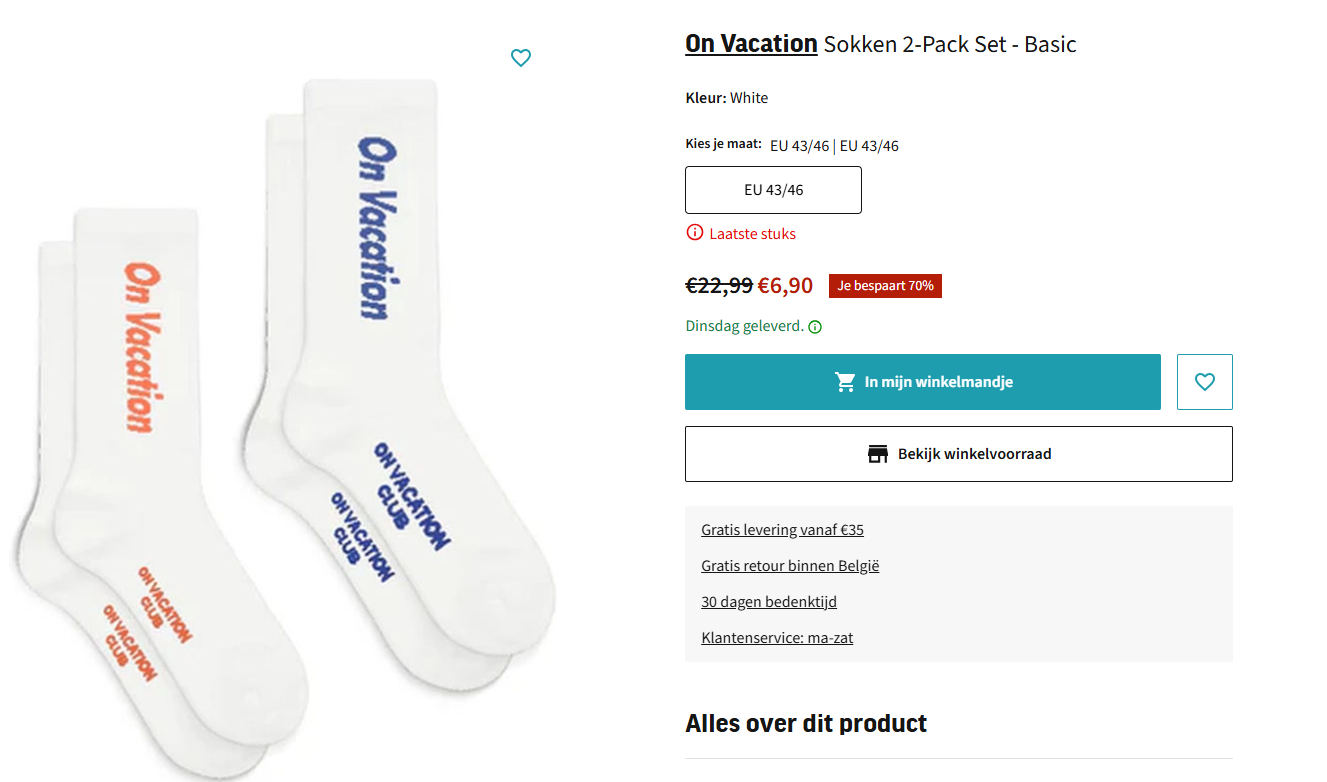Click the 30 dagen bedenktijd link
1327x782 pixels.
pyautogui.click(x=769, y=601)
